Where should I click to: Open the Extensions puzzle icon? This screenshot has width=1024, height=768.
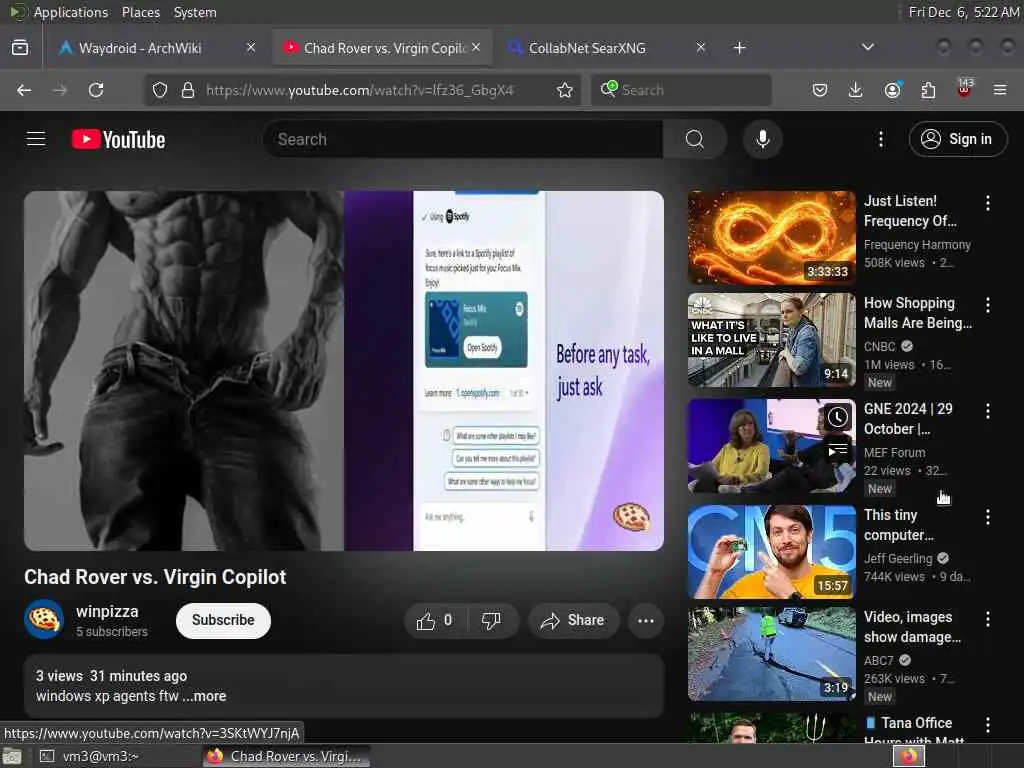click(928, 90)
